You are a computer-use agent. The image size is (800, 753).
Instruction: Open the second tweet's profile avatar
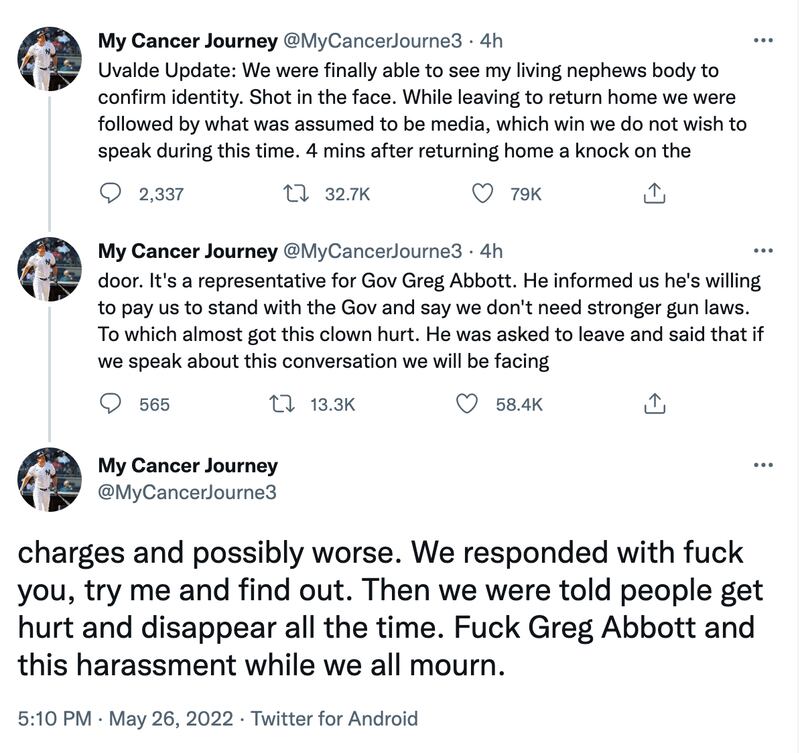pyautogui.click(x=50, y=269)
